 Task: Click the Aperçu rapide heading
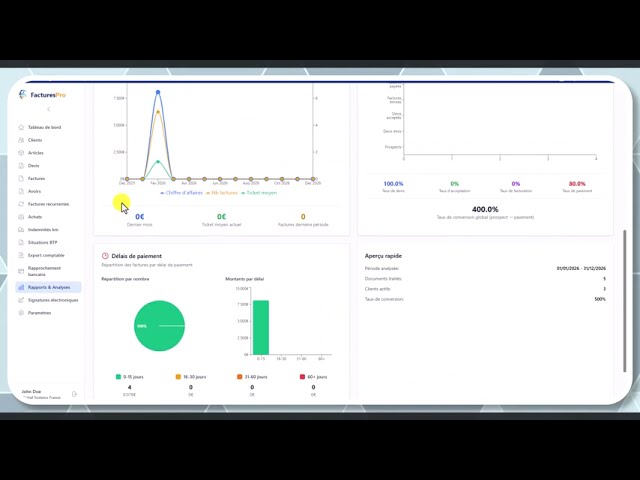coord(383,256)
